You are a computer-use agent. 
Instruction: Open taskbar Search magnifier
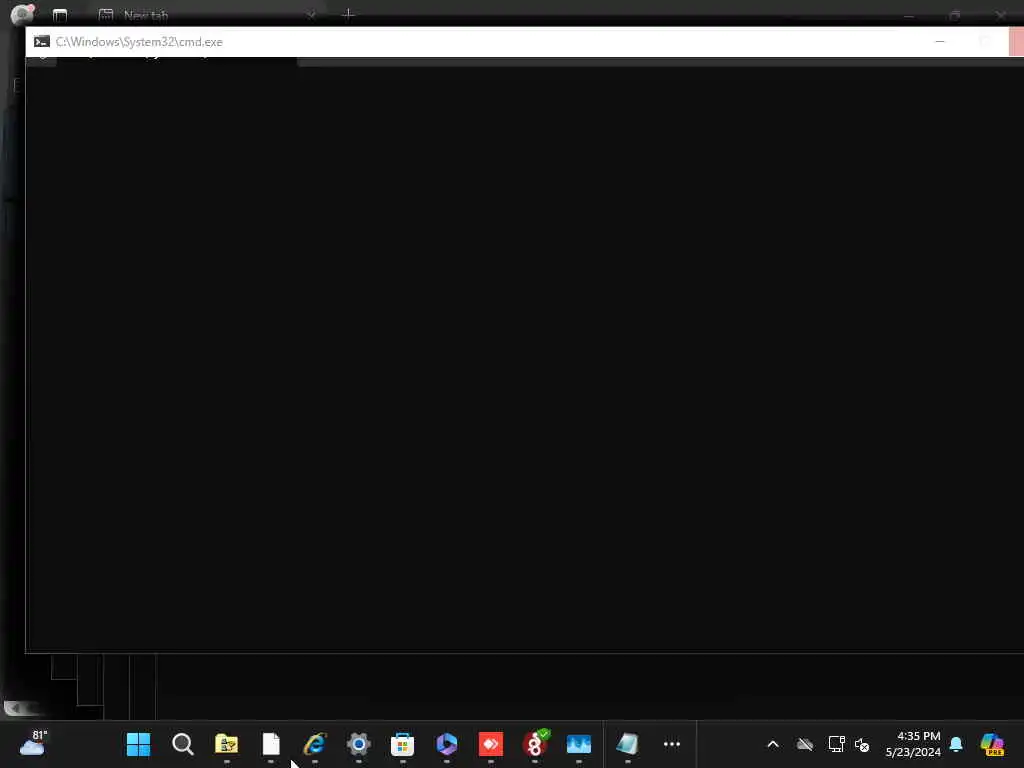[182, 744]
